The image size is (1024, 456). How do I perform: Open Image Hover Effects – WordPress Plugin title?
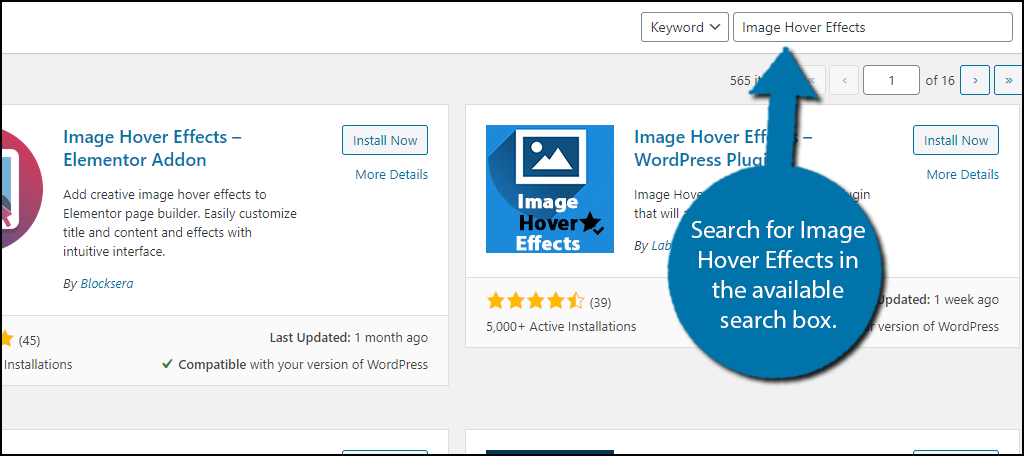723,148
